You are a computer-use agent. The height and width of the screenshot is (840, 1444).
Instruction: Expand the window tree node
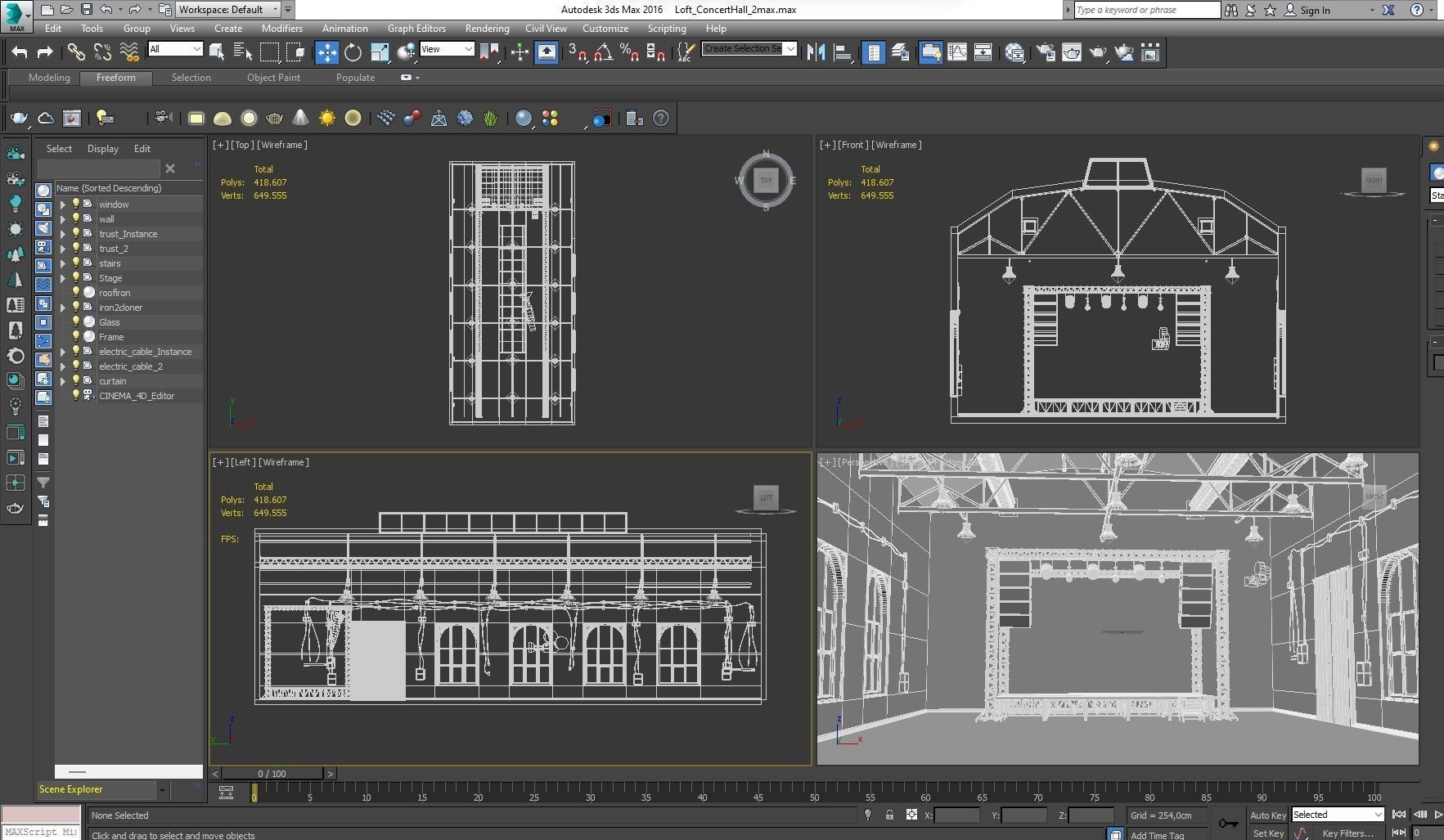click(x=63, y=204)
